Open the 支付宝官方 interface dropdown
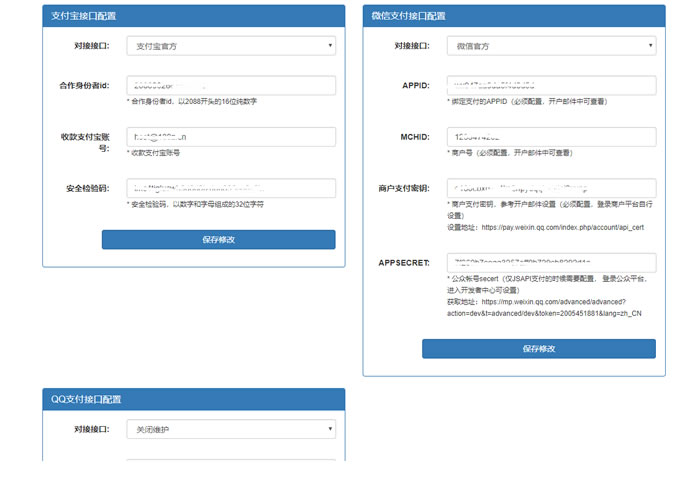The image size is (700, 493). pyautogui.click(x=231, y=46)
